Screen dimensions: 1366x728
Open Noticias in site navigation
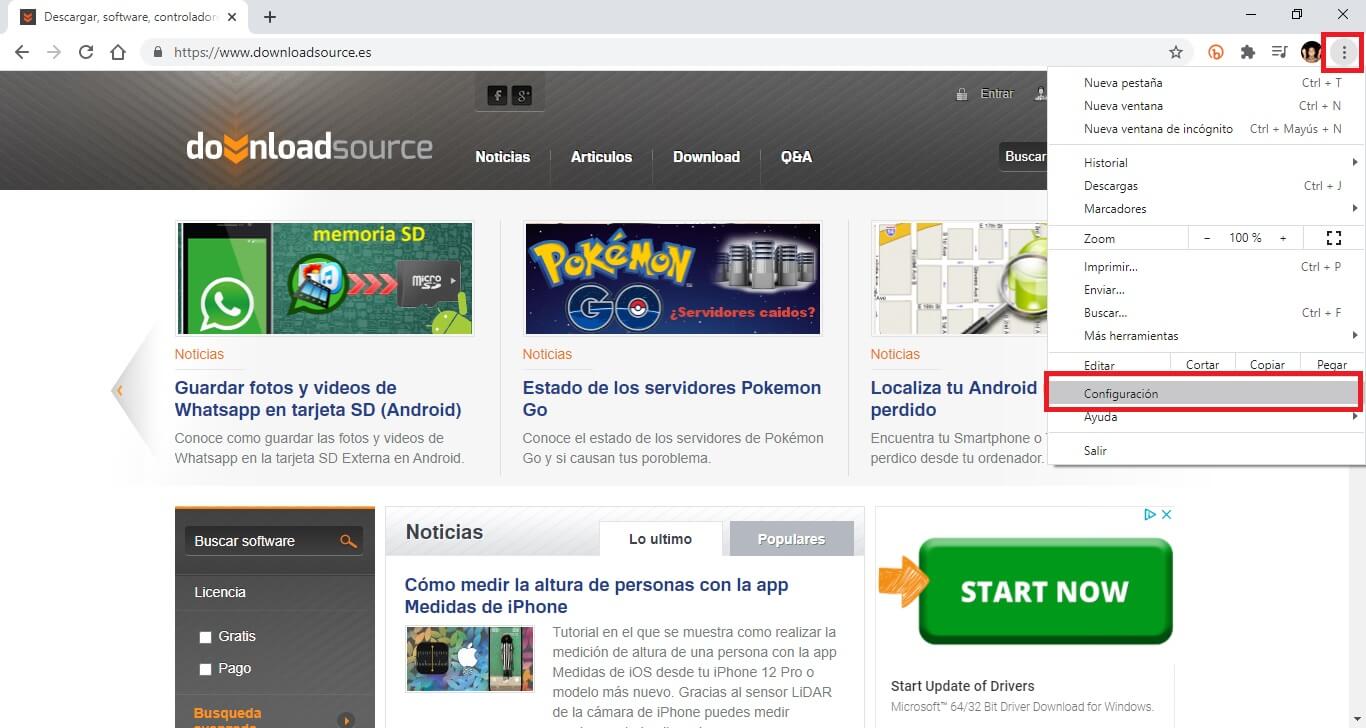pos(503,157)
